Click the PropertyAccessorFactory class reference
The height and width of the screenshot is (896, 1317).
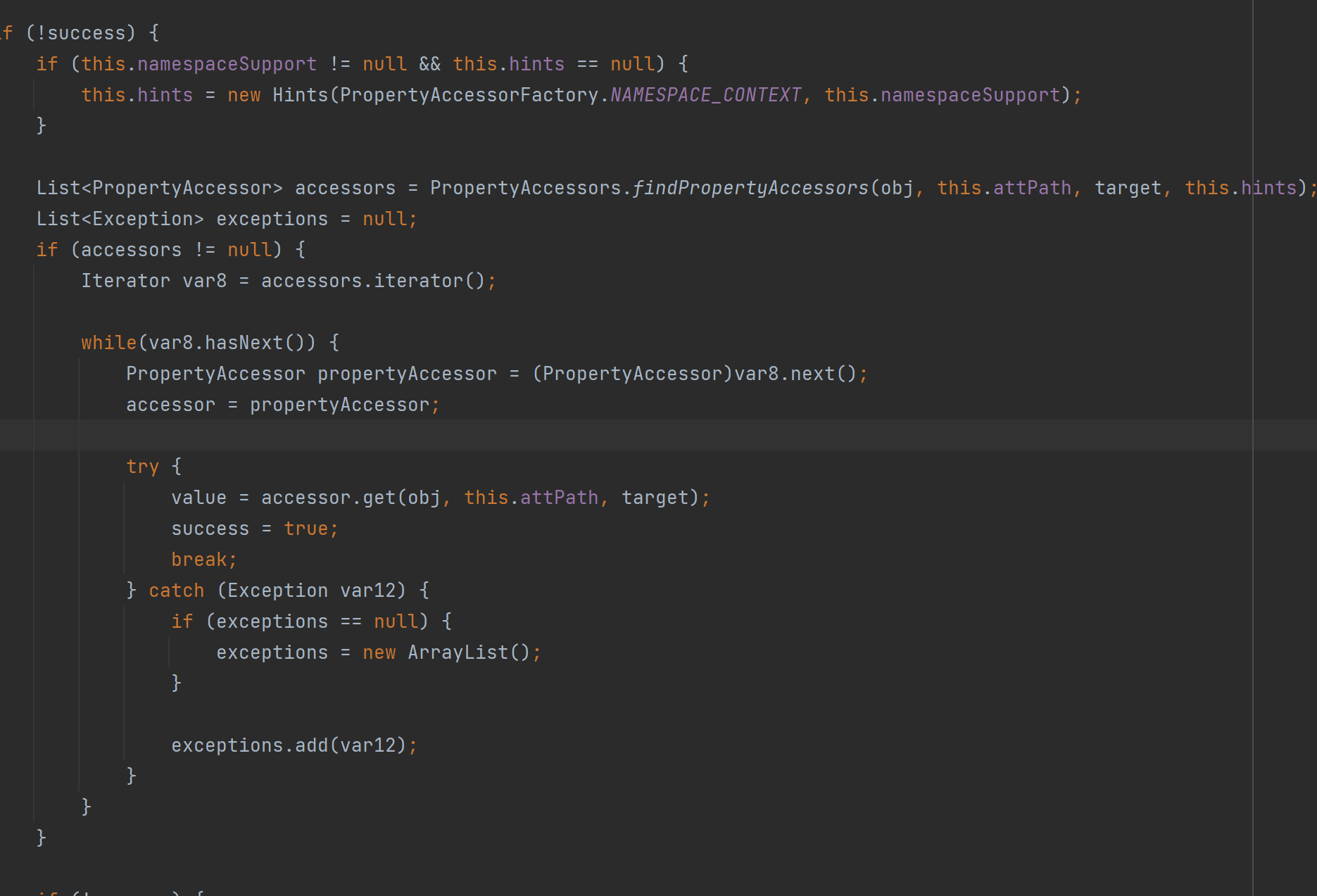tap(469, 95)
